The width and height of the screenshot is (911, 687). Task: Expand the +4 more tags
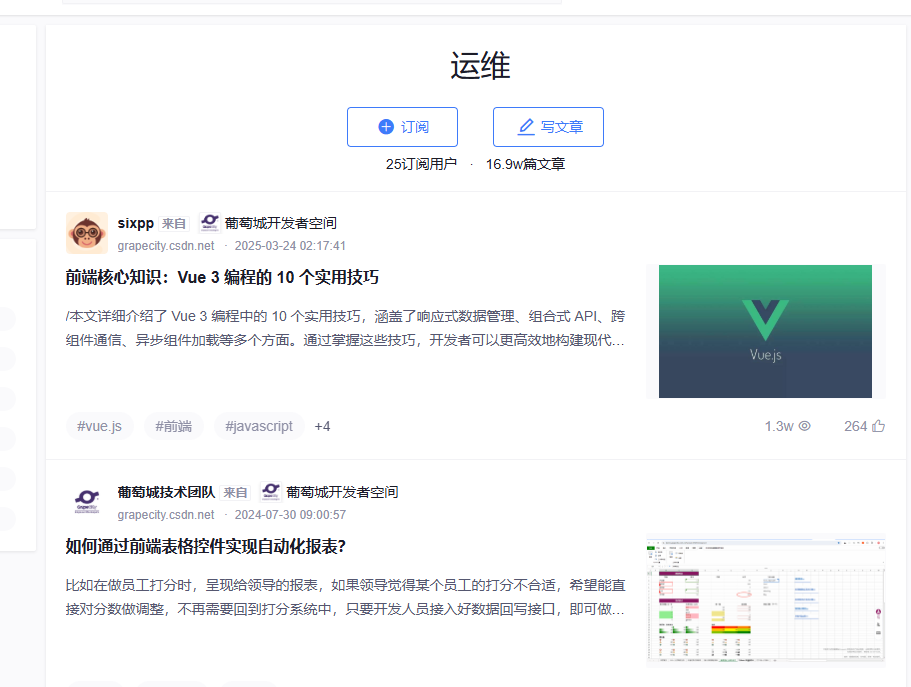point(322,427)
